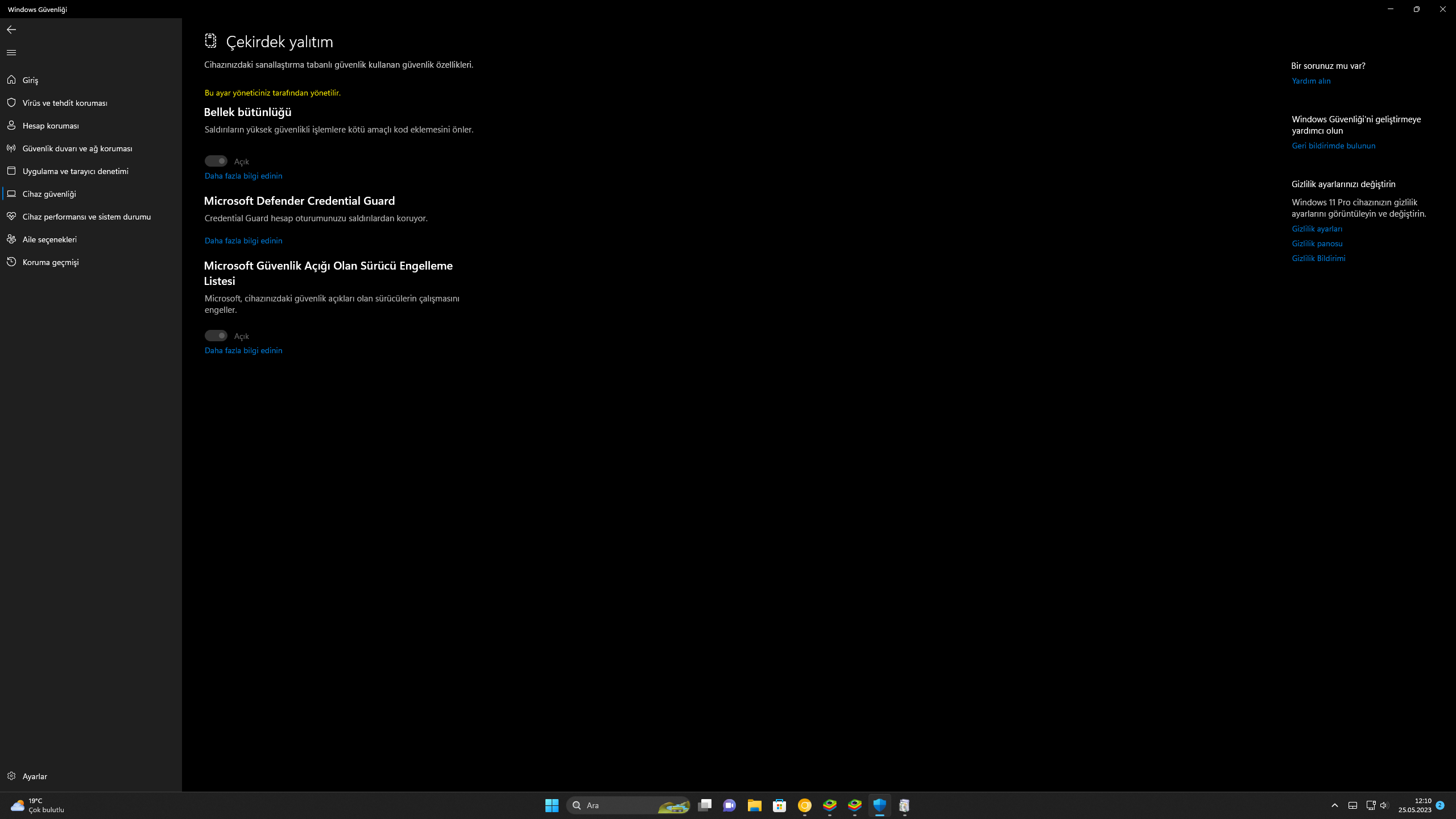The image size is (1456, 819).
Task: Open the hamburger navigation menu
Action: click(11, 52)
